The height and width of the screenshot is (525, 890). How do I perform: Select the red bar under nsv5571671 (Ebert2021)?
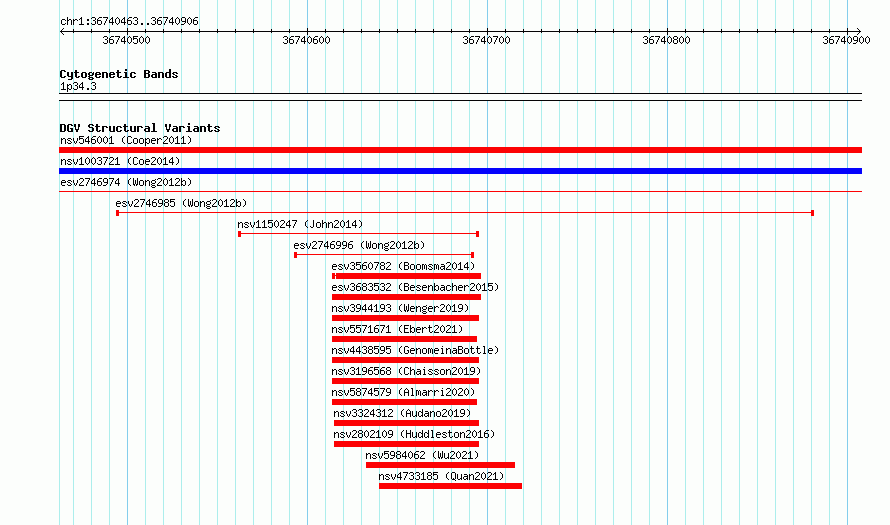(x=404, y=339)
